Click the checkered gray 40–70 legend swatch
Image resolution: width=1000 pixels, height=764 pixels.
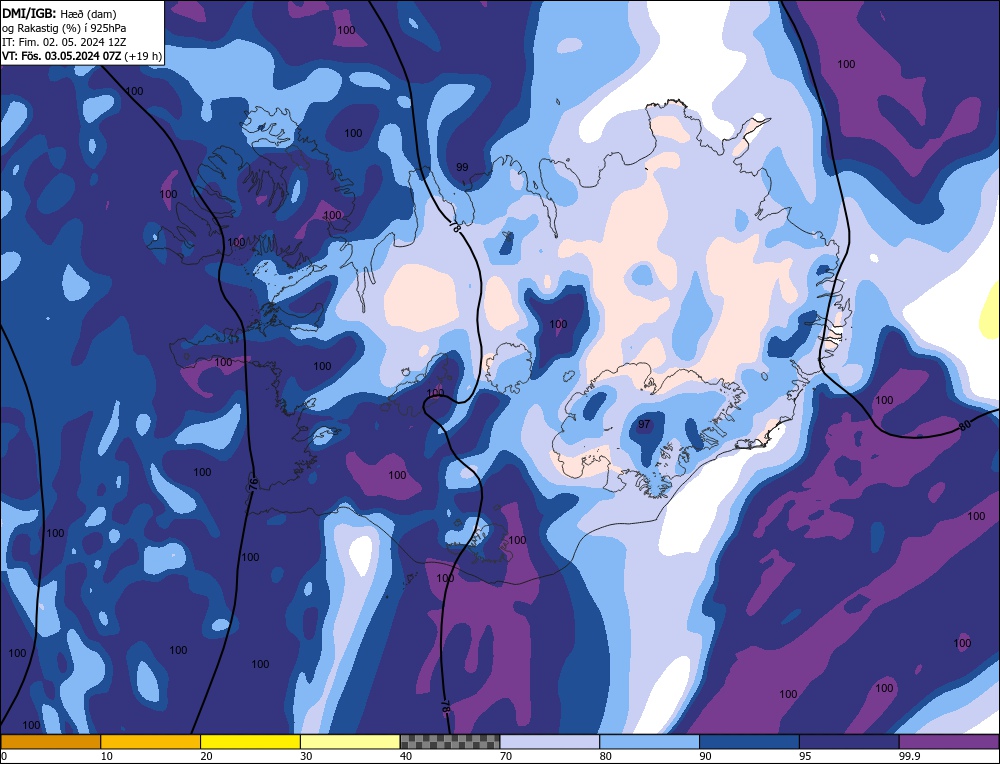(450, 742)
